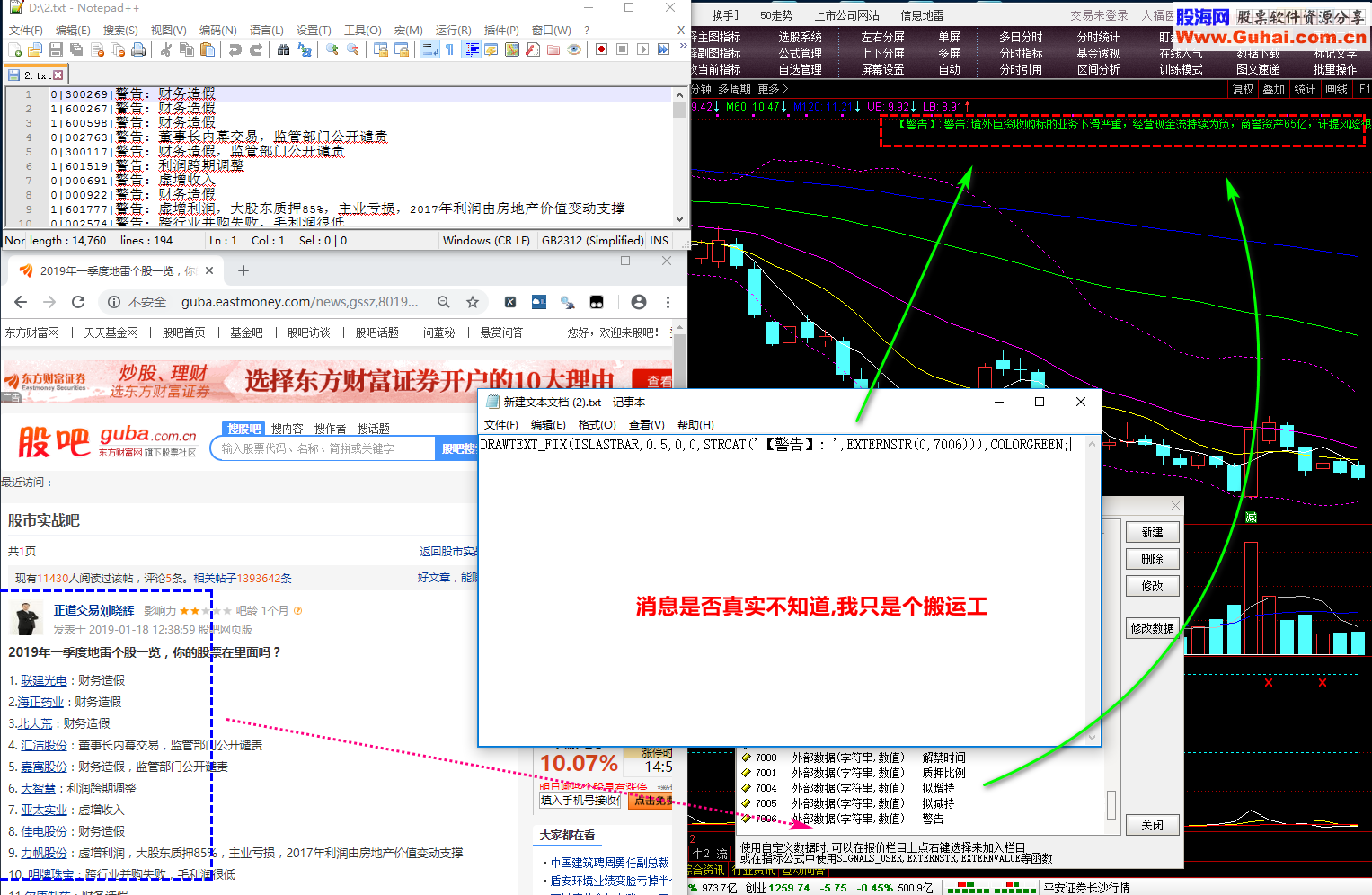Click the 新建 button in data dialog

pyautogui.click(x=1153, y=532)
